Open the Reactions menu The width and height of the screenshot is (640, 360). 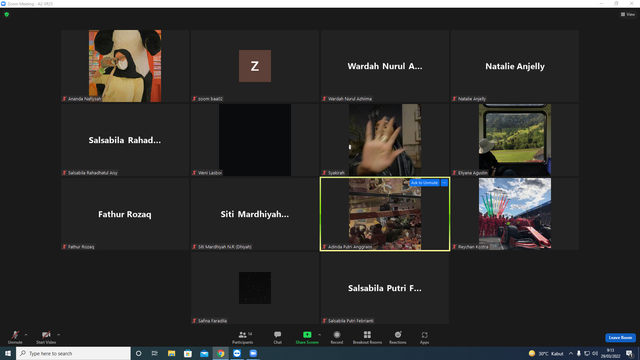pos(398,337)
